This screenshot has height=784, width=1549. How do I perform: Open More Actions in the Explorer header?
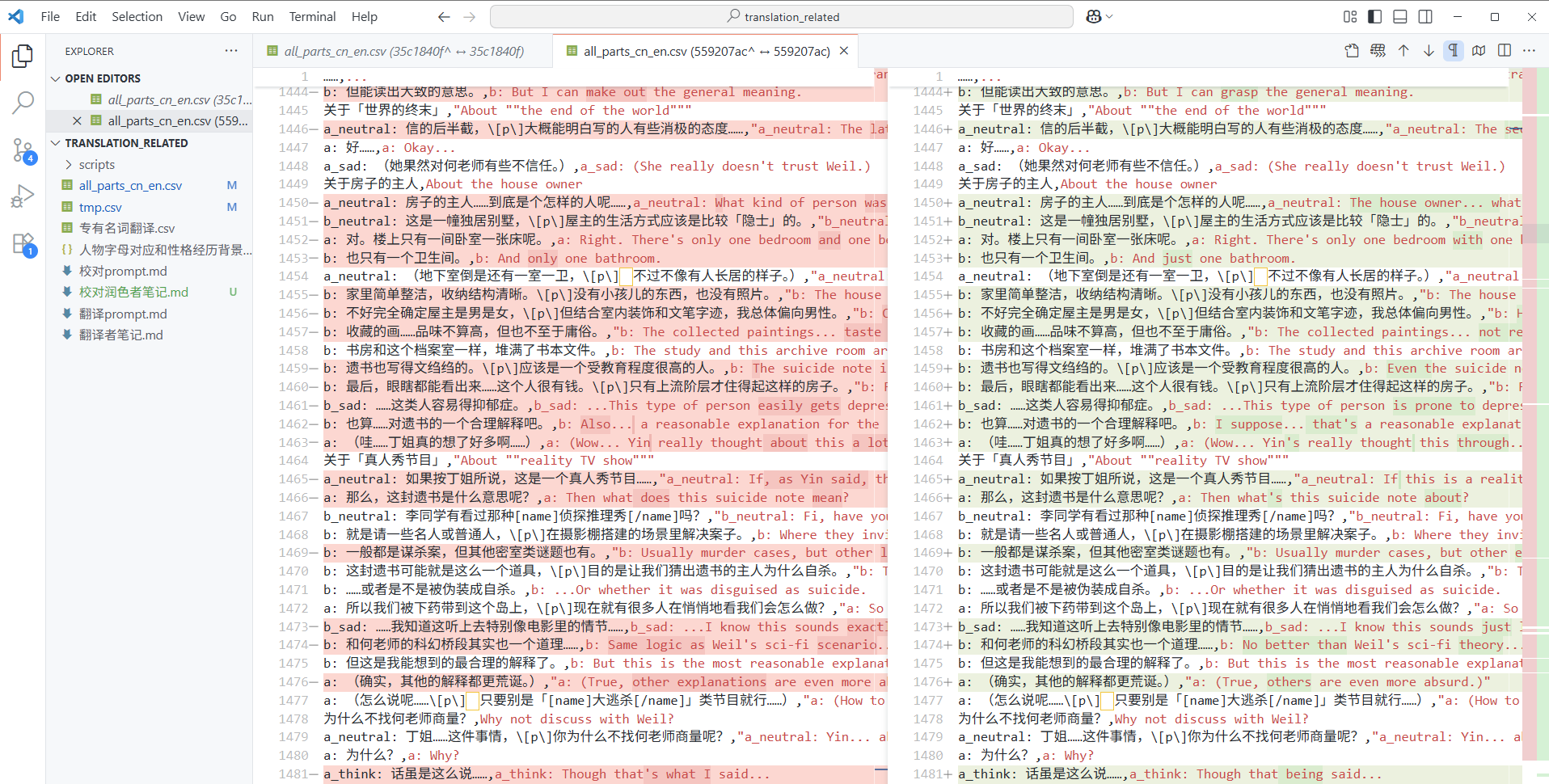(x=231, y=50)
